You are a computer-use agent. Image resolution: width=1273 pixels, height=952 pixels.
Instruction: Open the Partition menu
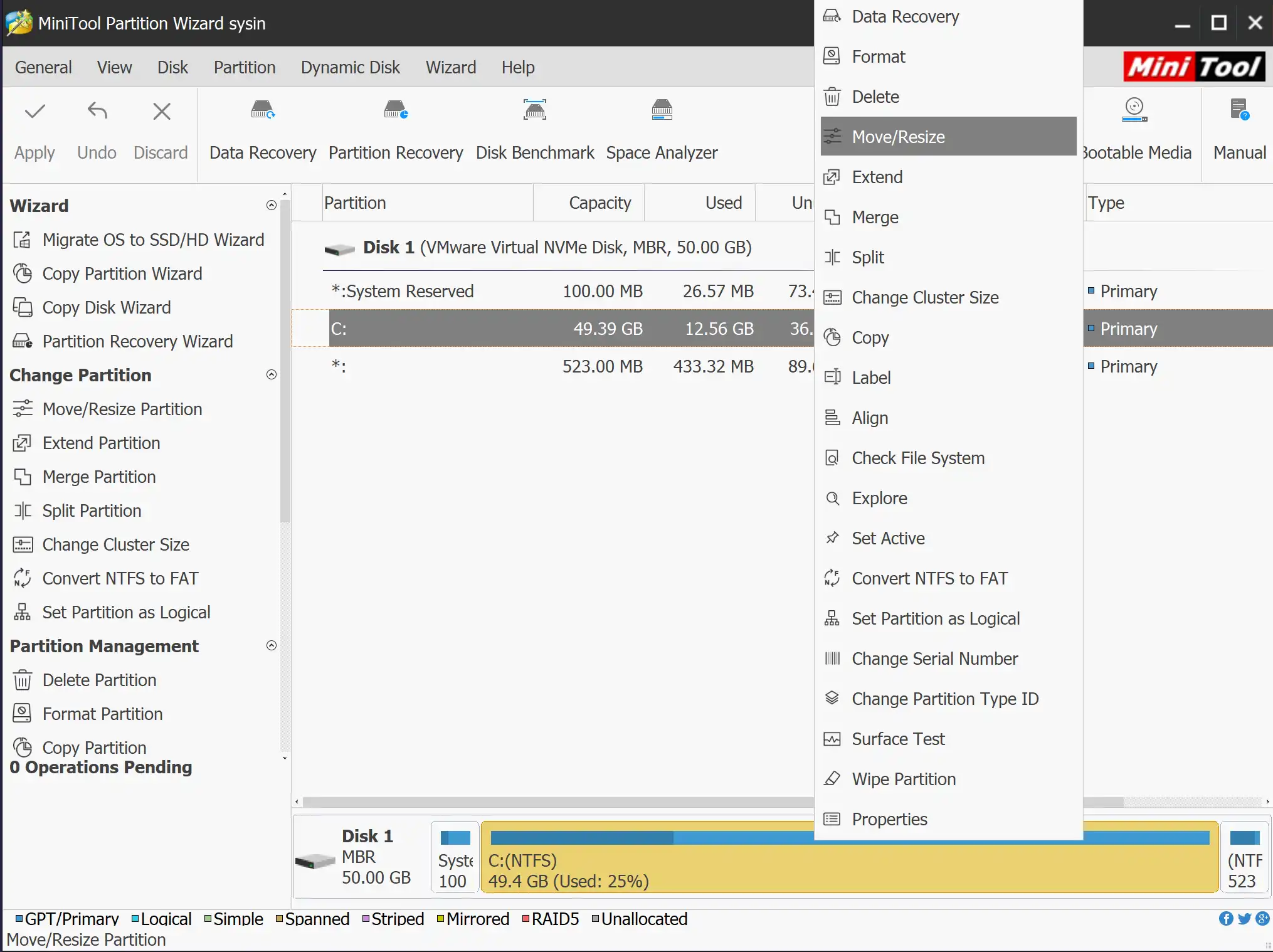tap(245, 67)
